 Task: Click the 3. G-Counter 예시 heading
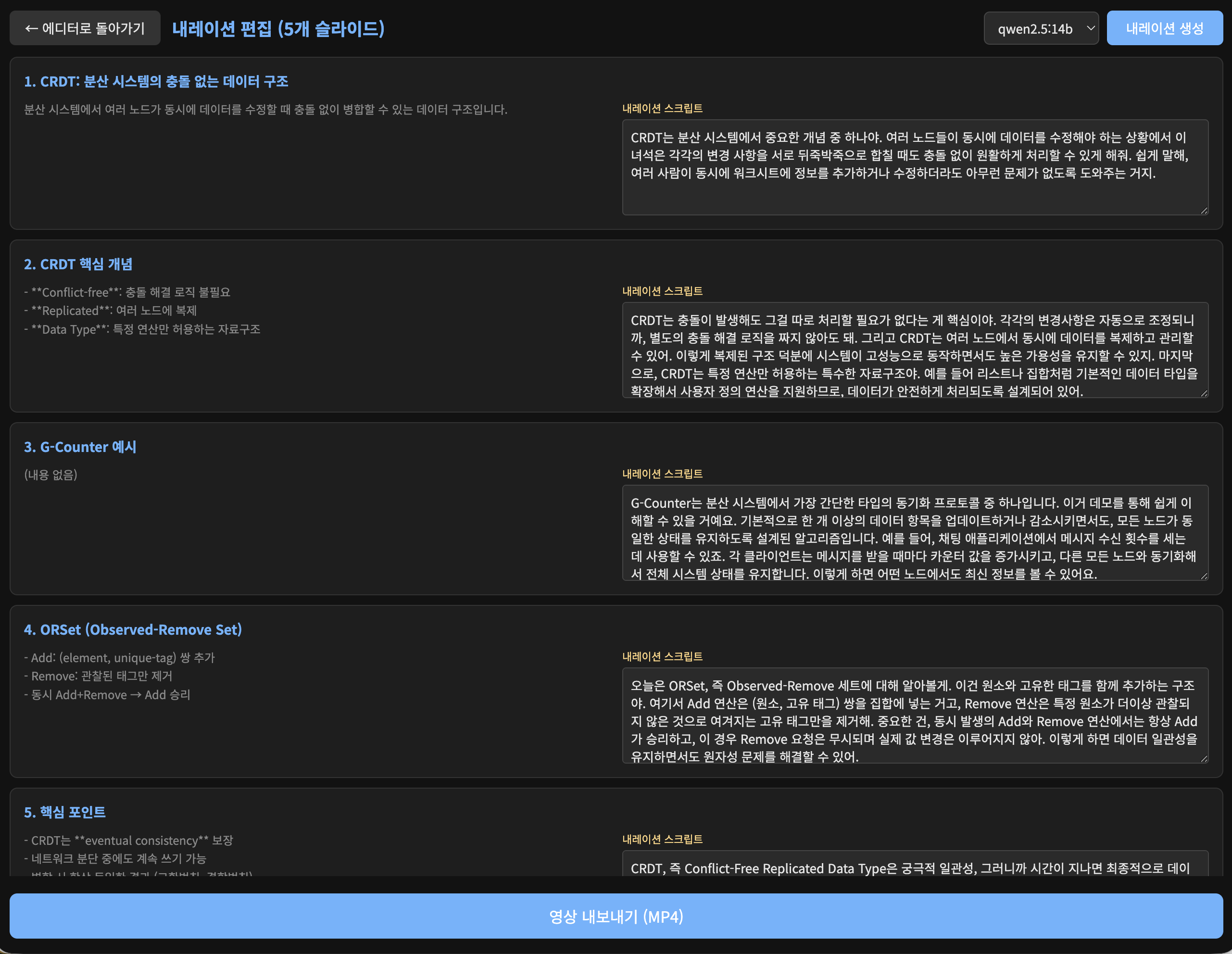79,447
